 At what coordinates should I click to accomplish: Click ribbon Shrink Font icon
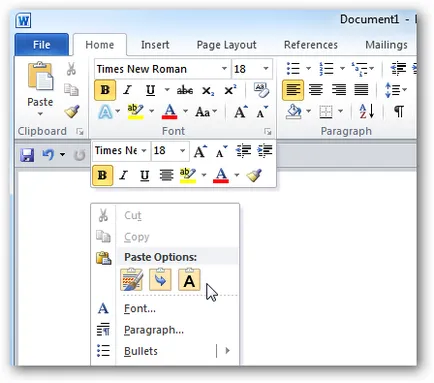click(x=262, y=112)
